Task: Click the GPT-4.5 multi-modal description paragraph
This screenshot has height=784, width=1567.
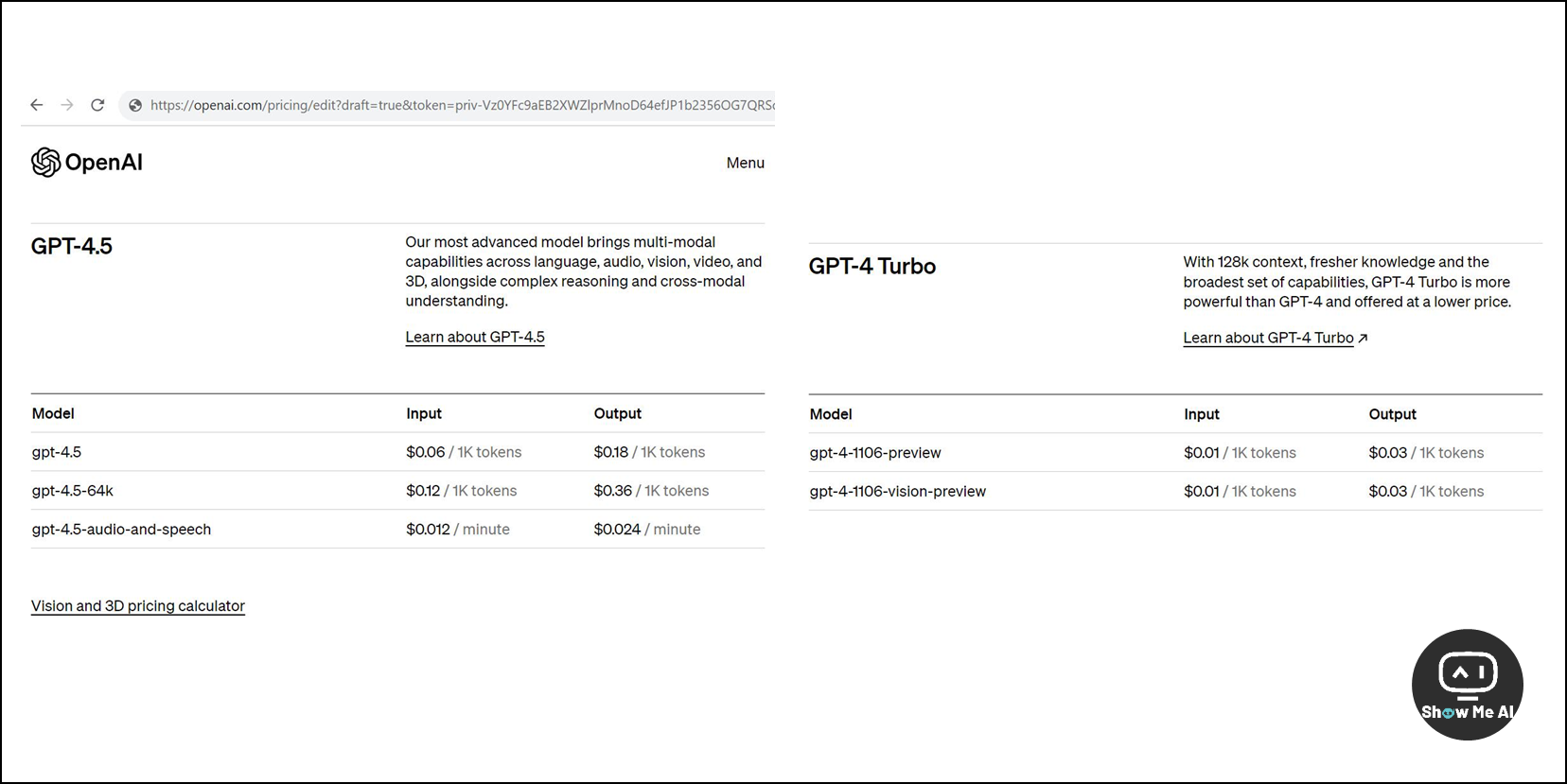Action: pos(584,271)
